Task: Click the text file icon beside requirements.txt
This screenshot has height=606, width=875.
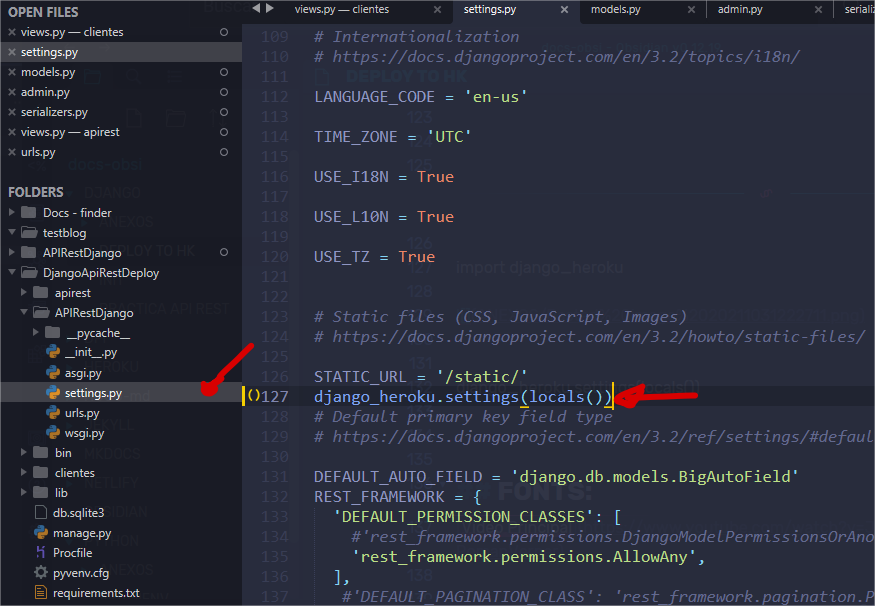Action: click(x=41, y=593)
